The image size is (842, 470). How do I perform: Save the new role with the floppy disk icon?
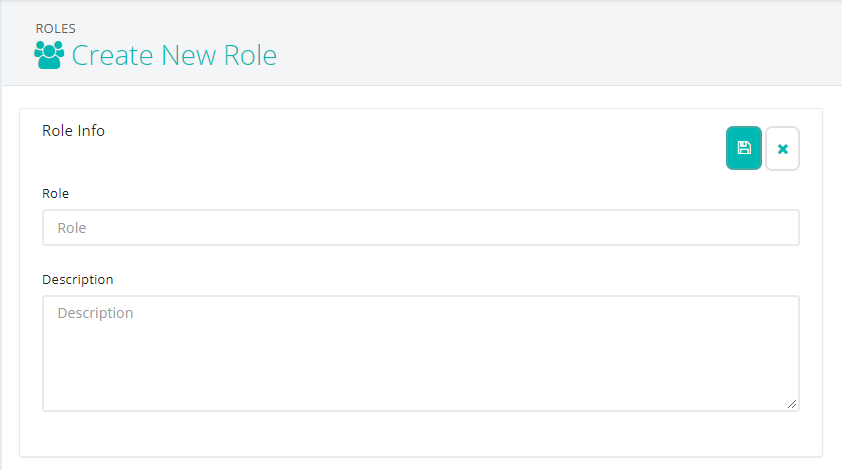pyautogui.click(x=743, y=148)
